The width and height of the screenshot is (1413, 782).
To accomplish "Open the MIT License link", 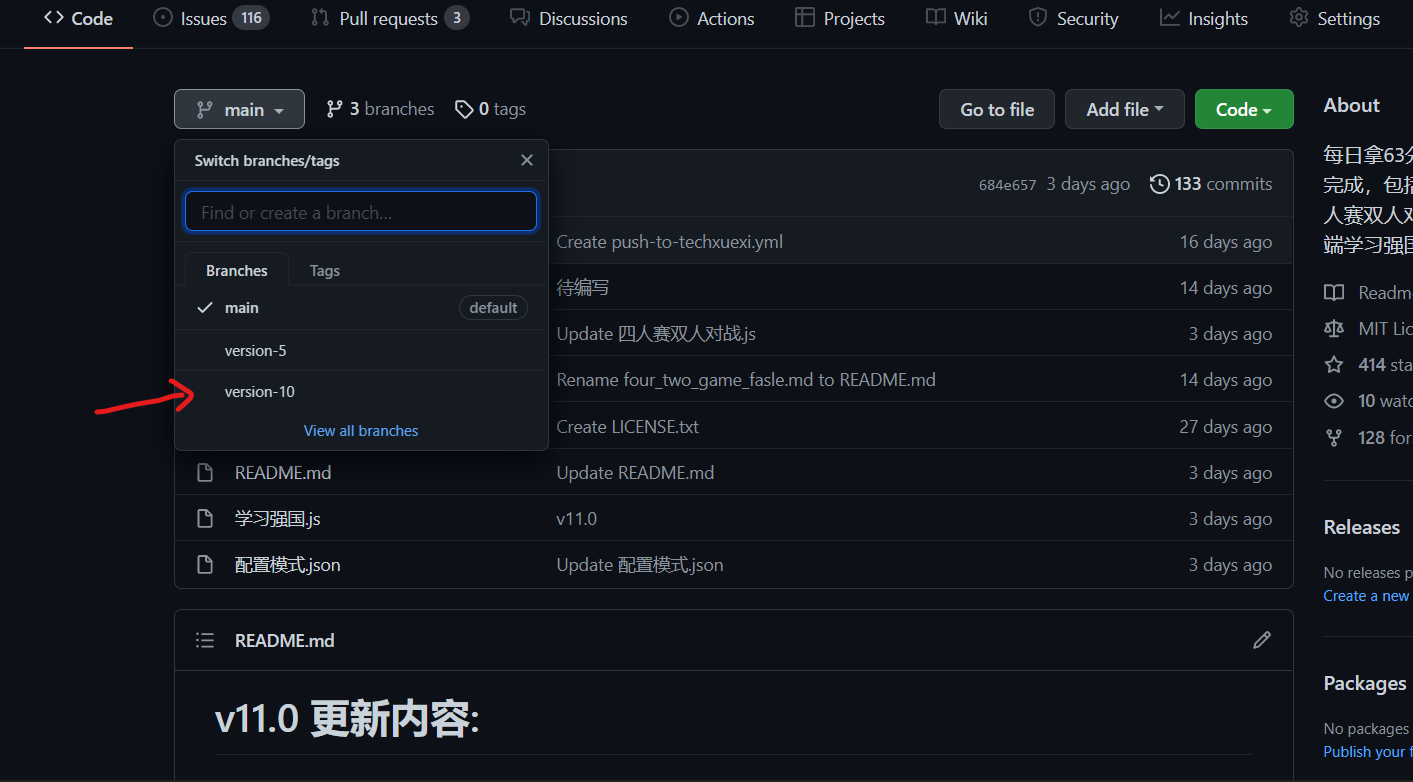I will [1368, 329].
